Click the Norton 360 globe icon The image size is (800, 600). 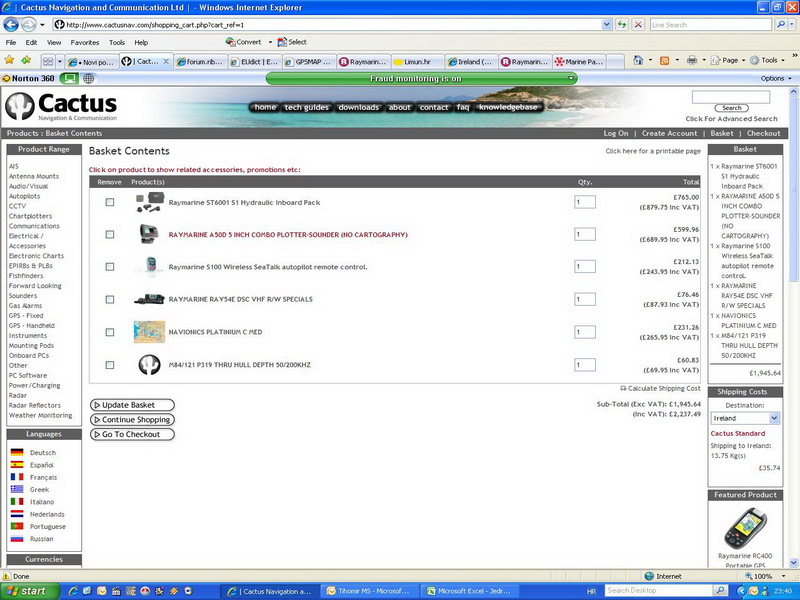89,79
